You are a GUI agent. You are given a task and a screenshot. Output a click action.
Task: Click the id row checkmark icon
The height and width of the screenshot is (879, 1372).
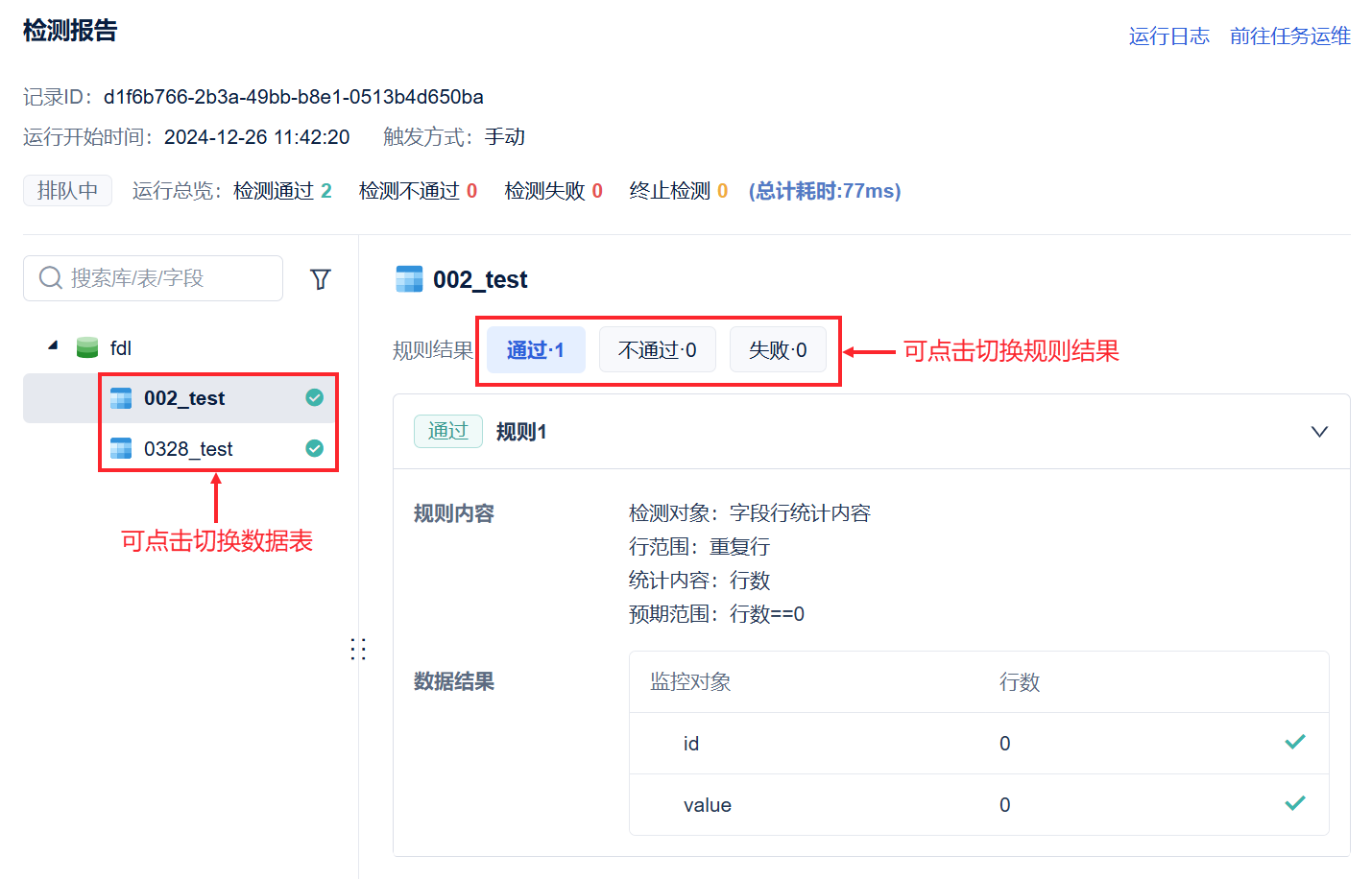coord(1295,742)
